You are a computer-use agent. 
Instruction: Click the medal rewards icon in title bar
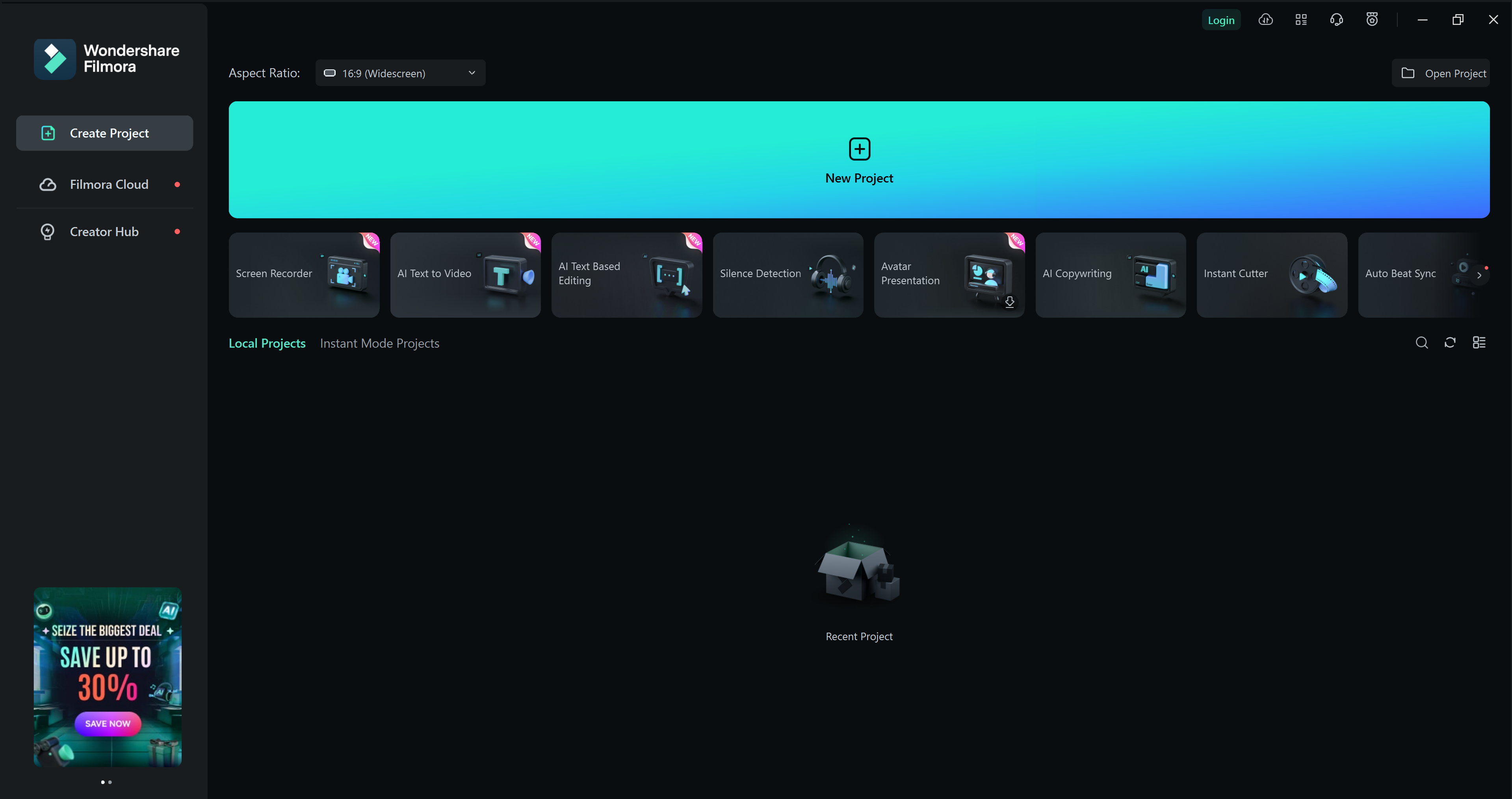point(1372,20)
